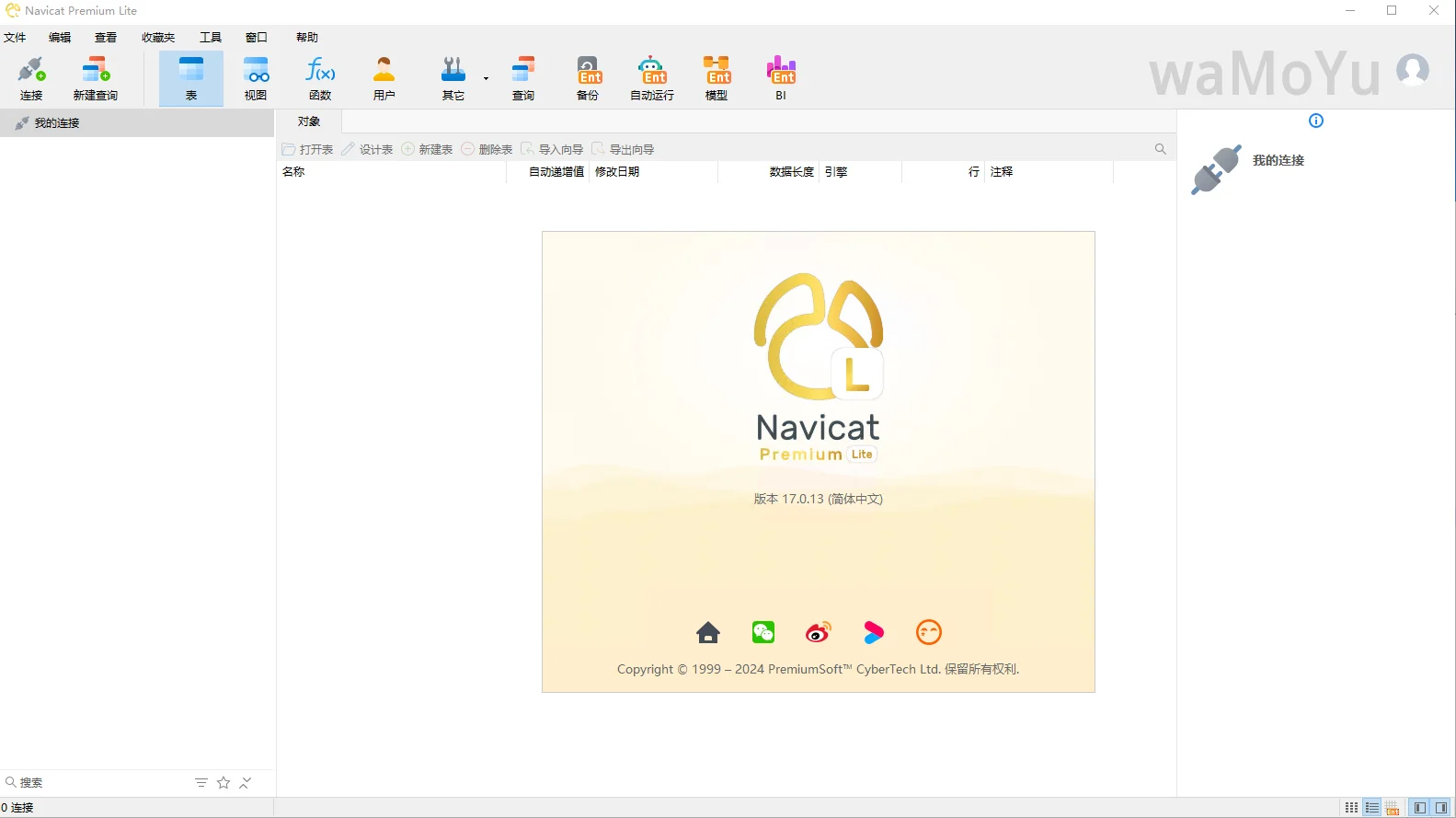Image resolution: width=1456 pixels, height=818 pixels.
Task: Click the information icon in right pane
Action: click(x=1316, y=121)
